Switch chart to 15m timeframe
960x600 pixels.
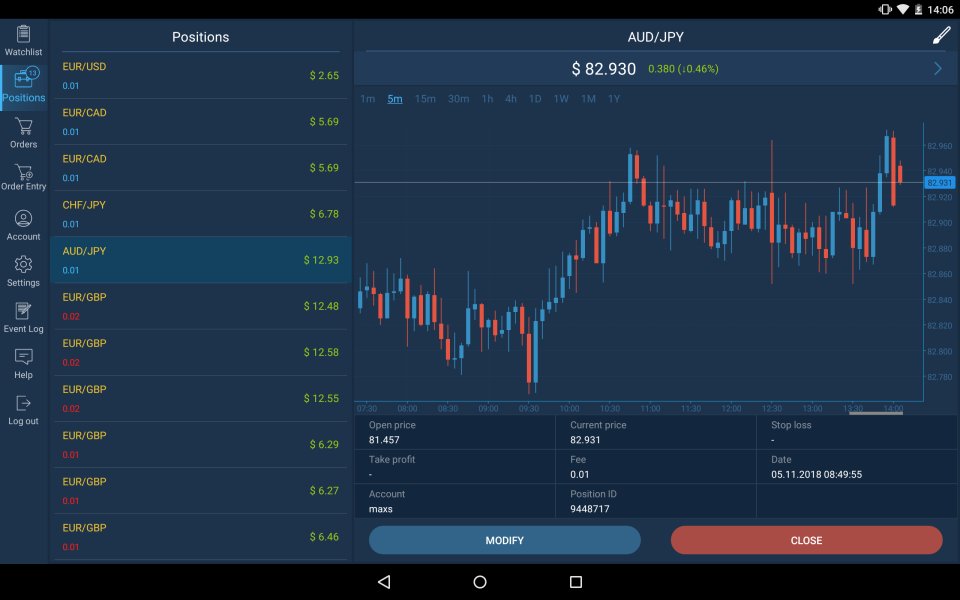click(425, 99)
